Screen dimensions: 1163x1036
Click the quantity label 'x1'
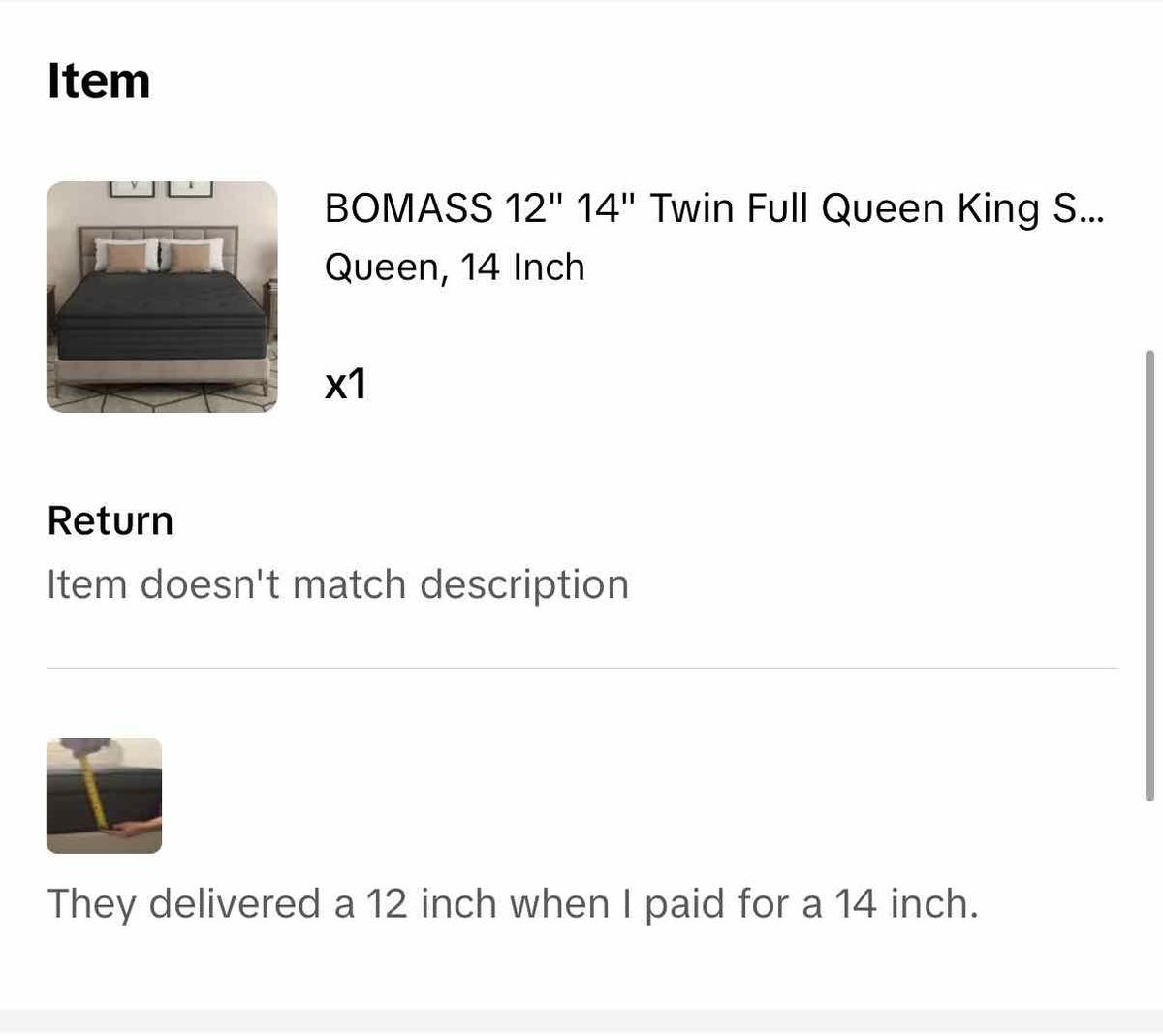(x=344, y=384)
